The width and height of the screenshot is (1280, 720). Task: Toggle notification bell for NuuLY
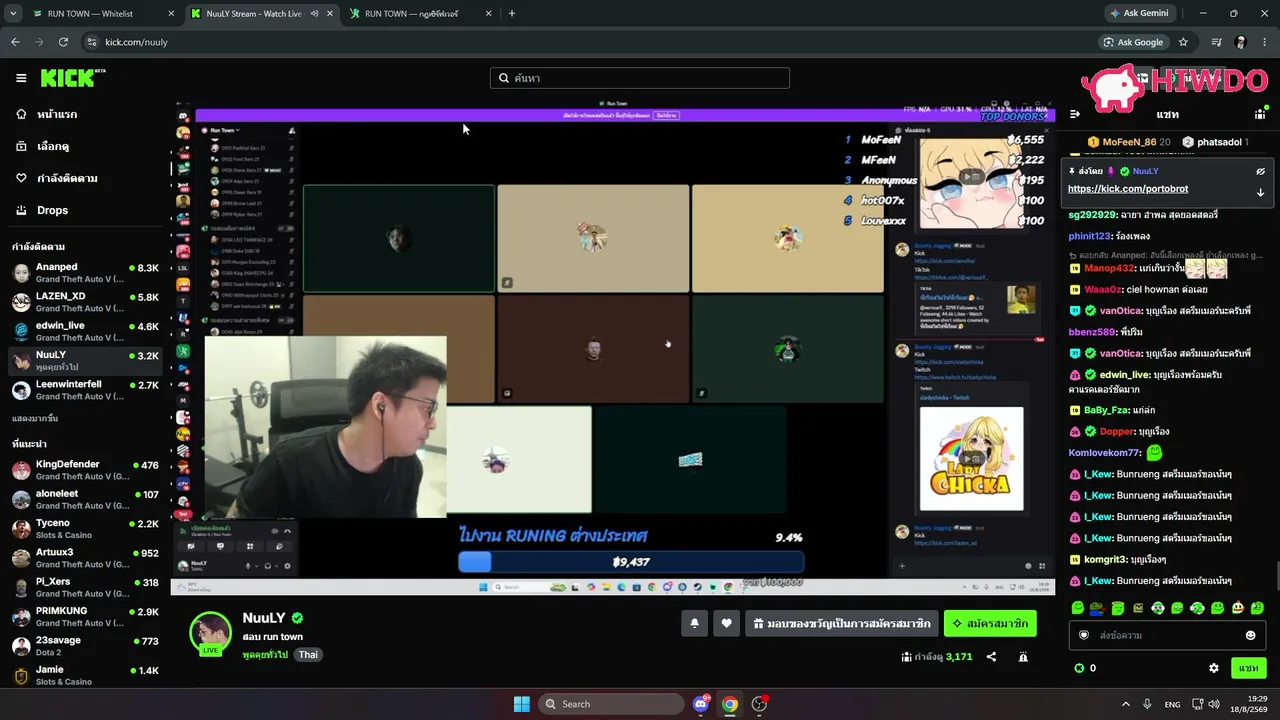pyautogui.click(x=694, y=624)
